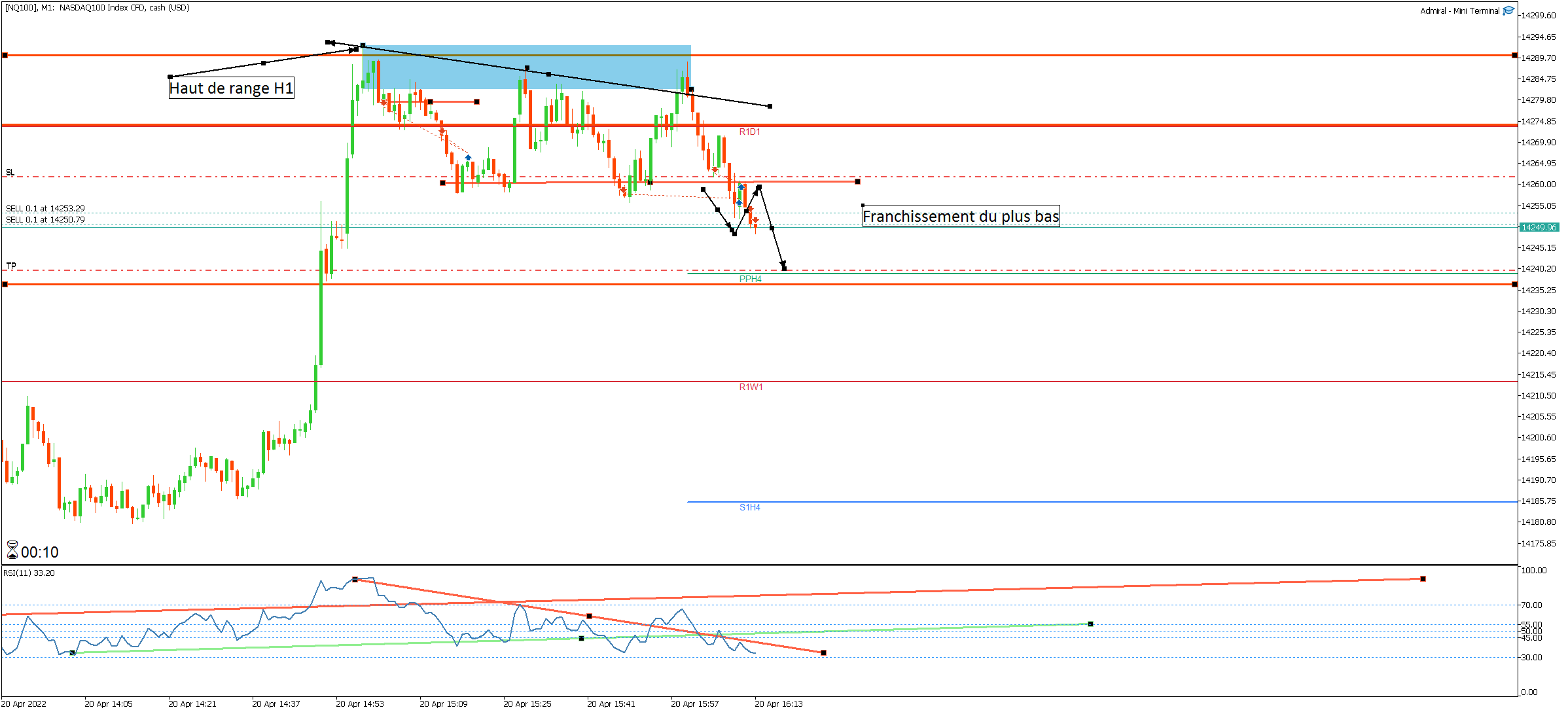Click the blue buy arrow near 15:09
1568x712 pixels.
(468, 158)
